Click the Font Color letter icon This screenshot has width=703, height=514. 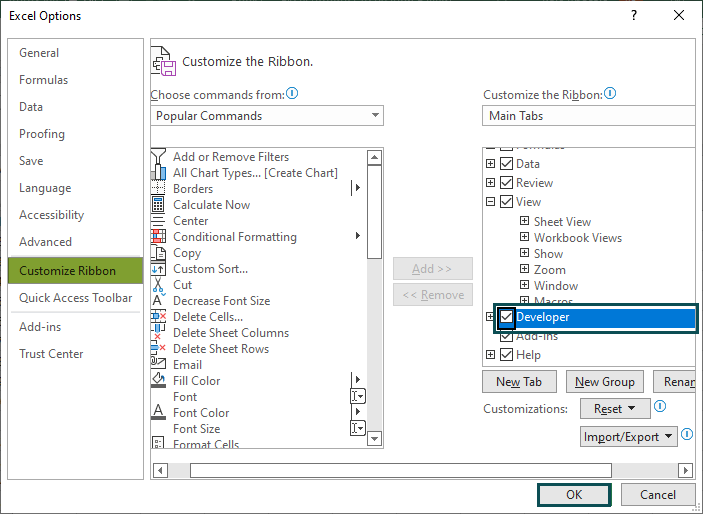pyautogui.click(x=158, y=412)
